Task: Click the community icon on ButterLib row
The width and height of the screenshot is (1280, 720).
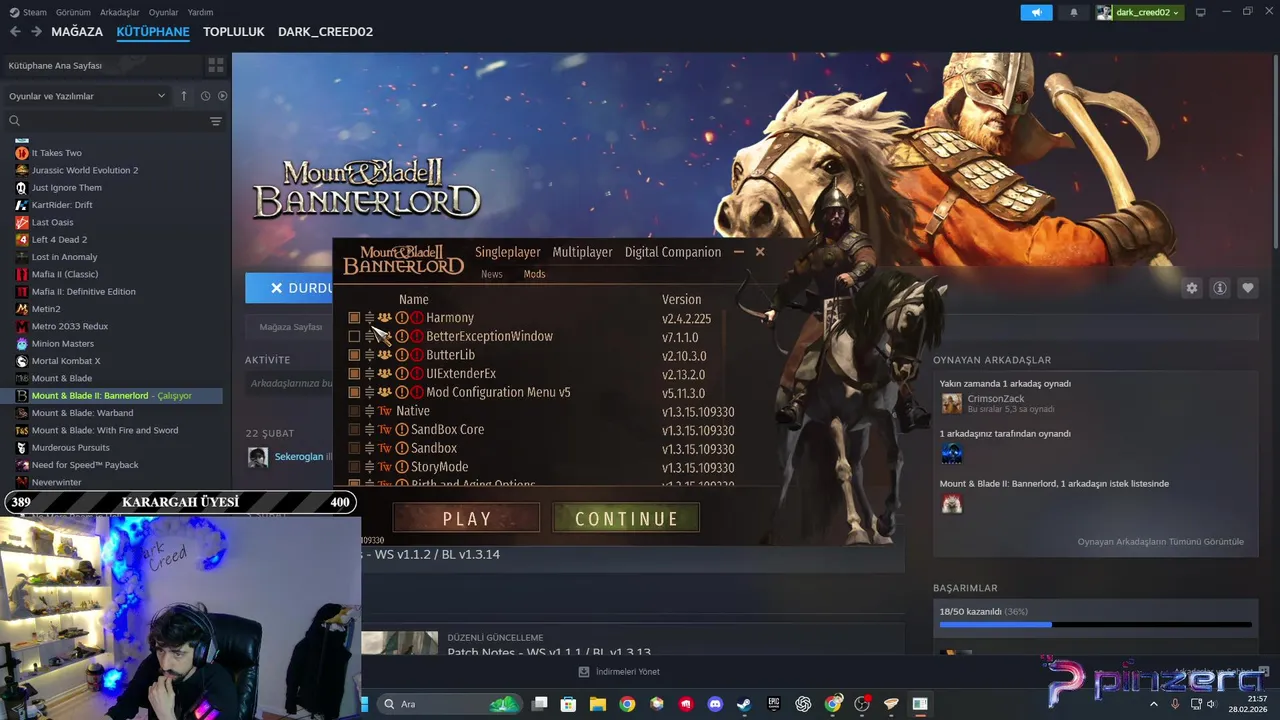Action: pyautogui.click(x=385, y=355)
